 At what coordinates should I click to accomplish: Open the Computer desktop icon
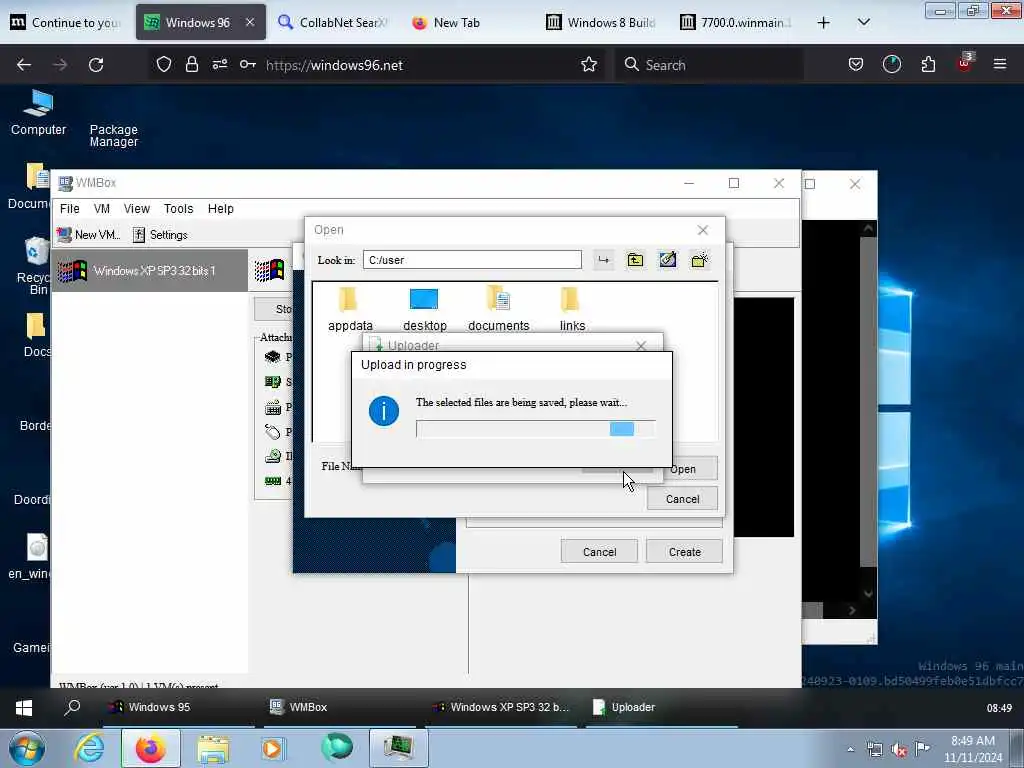[38, 112]
